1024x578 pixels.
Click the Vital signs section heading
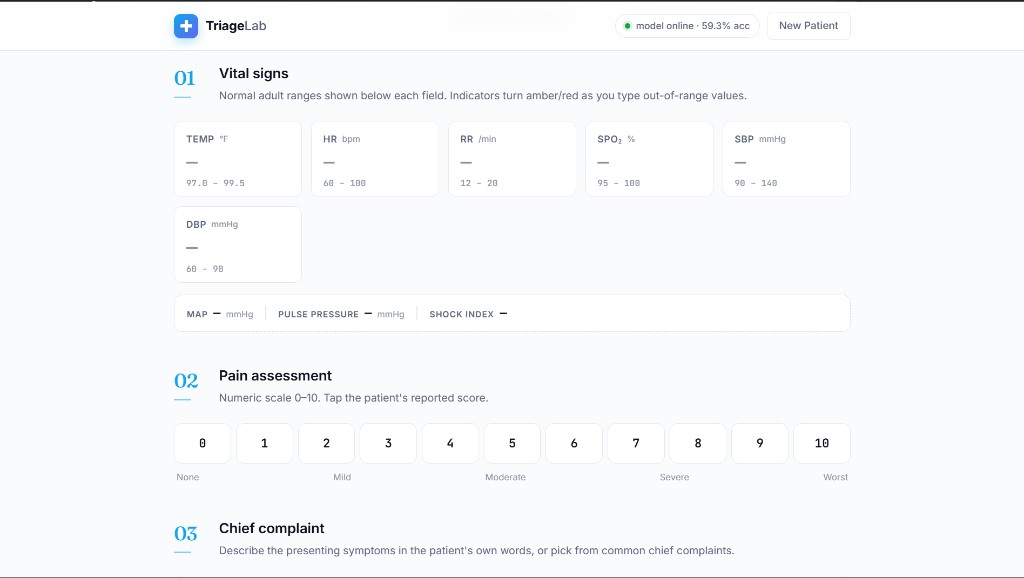(x=253, y=73)
